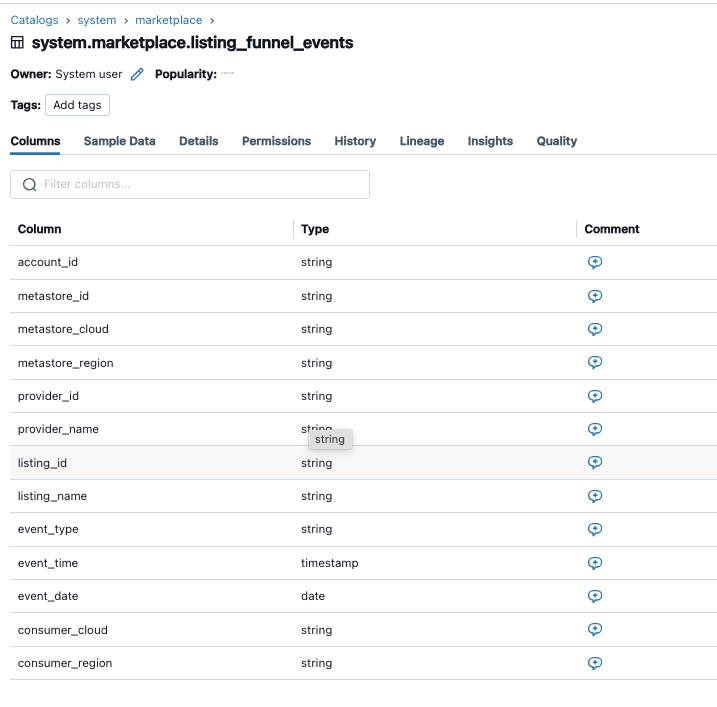Click the search magnifier in filter box
Viewport: 717px width, 707px height.
(x=30, y=184)
